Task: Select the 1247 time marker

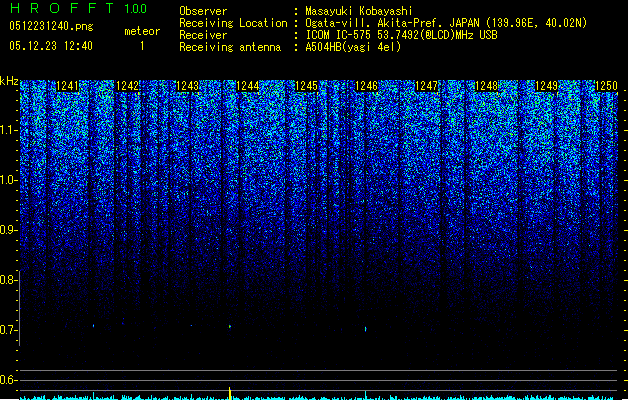Action: pyautogui.click(x=426, y=86)
